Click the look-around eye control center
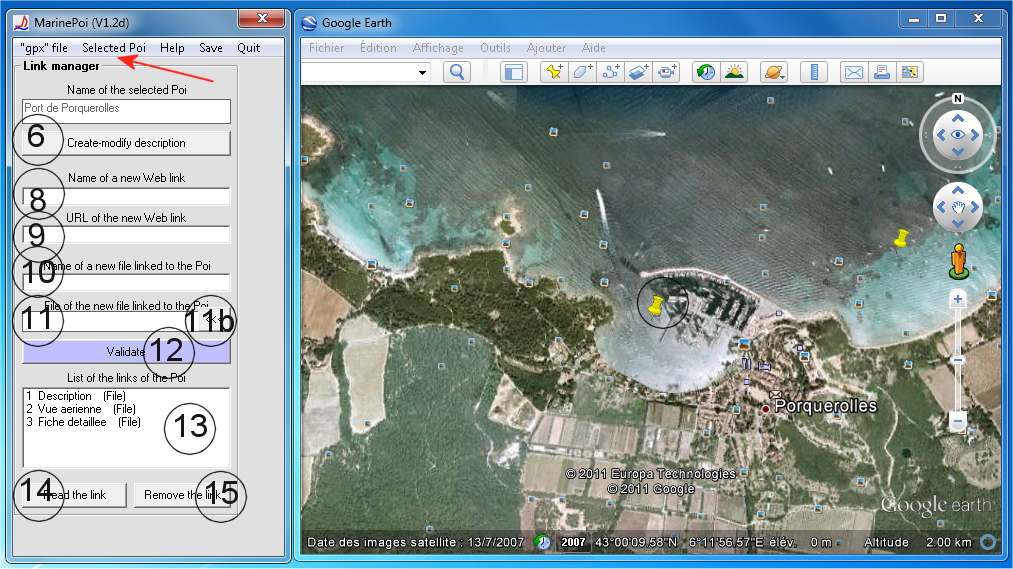 tap(957, 134)
